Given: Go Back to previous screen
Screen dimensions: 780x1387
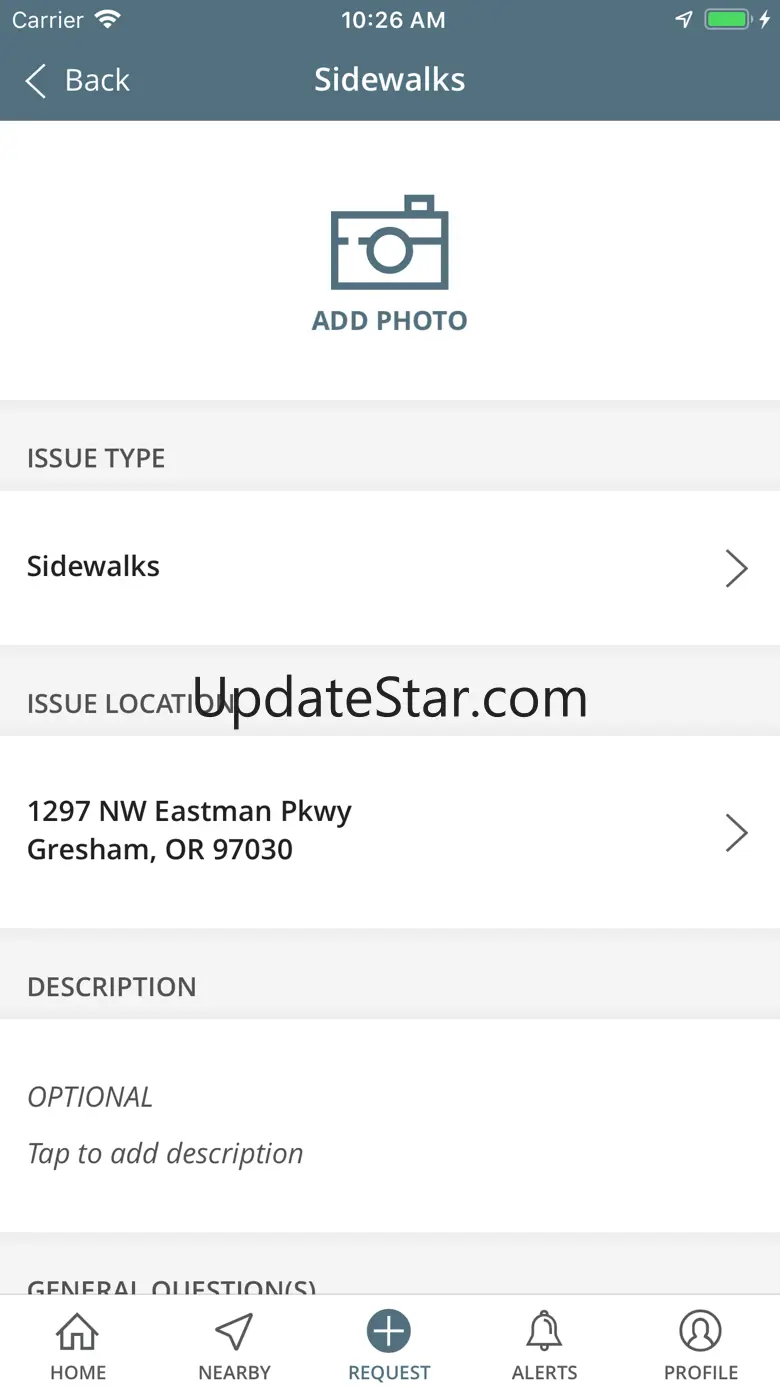Looking at the screenshot, I should 78,81.
